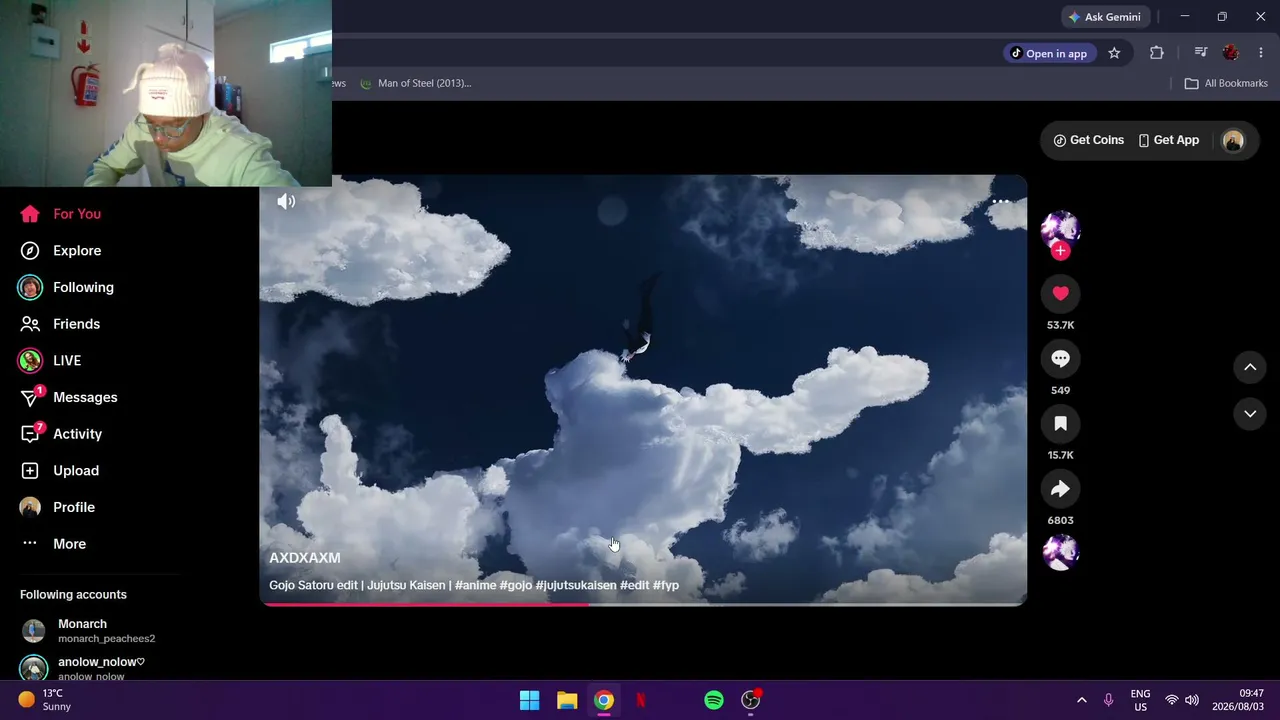1280x720 pixels.
Task: Open the taskbar weather widget
Action: 46,700
